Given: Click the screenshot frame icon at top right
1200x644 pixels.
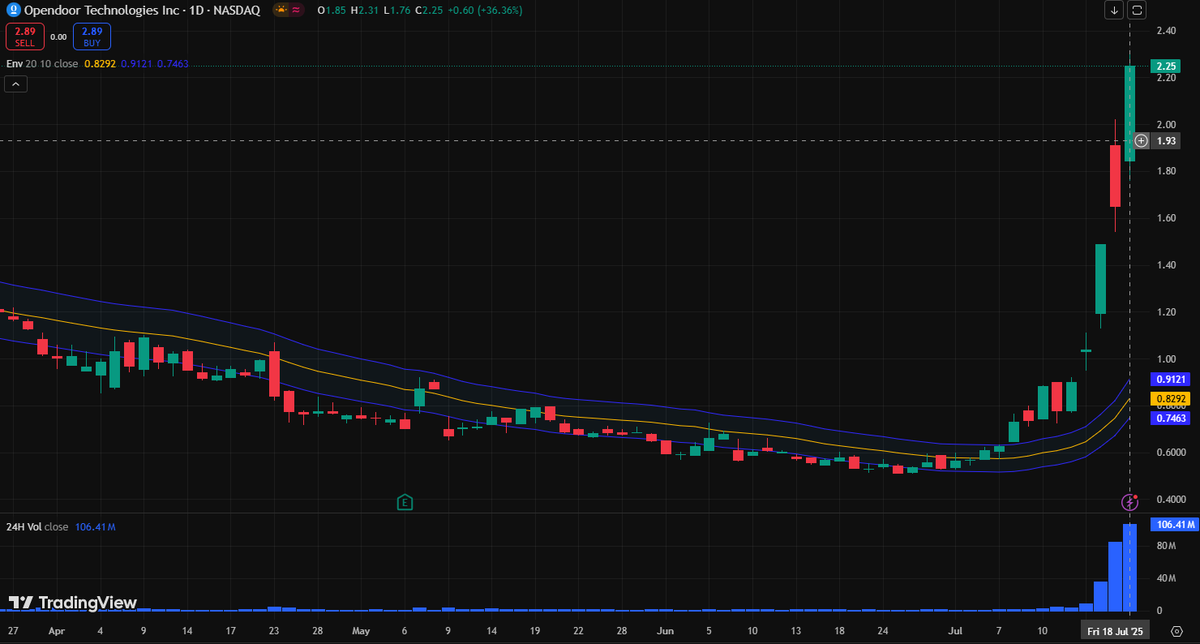Looking at the screenshot, I should click(1138, 10).
